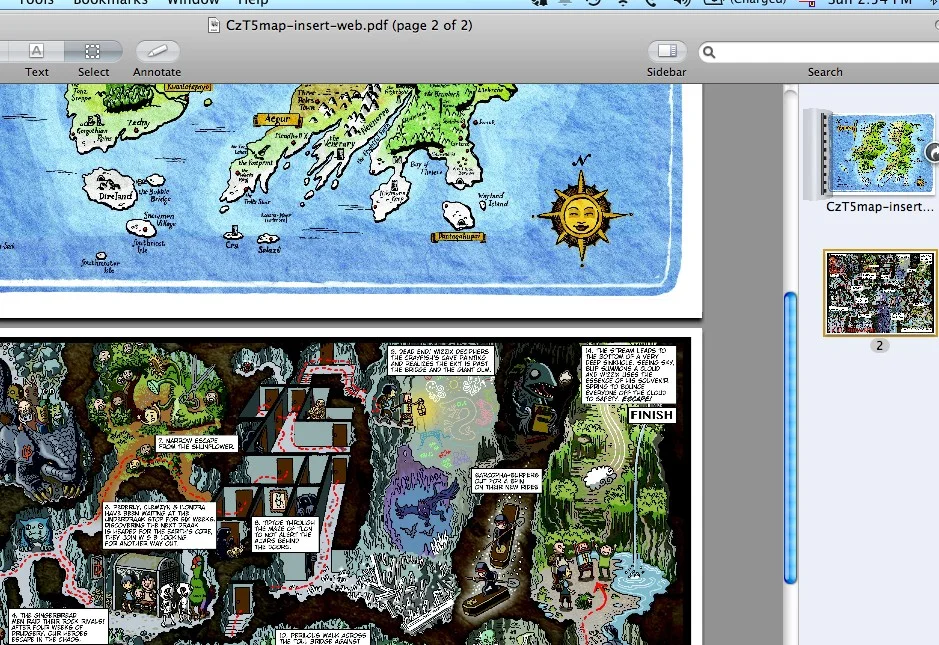Click the PDF document icon in title
Image resolution: width=939 pixels, height=645 pixels.
click(213, 25)
